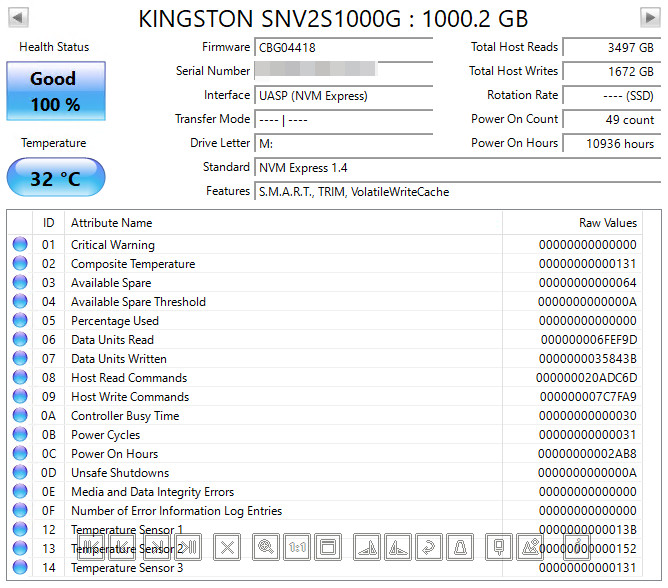Click the status orb for Available Spare

point(20,282)
